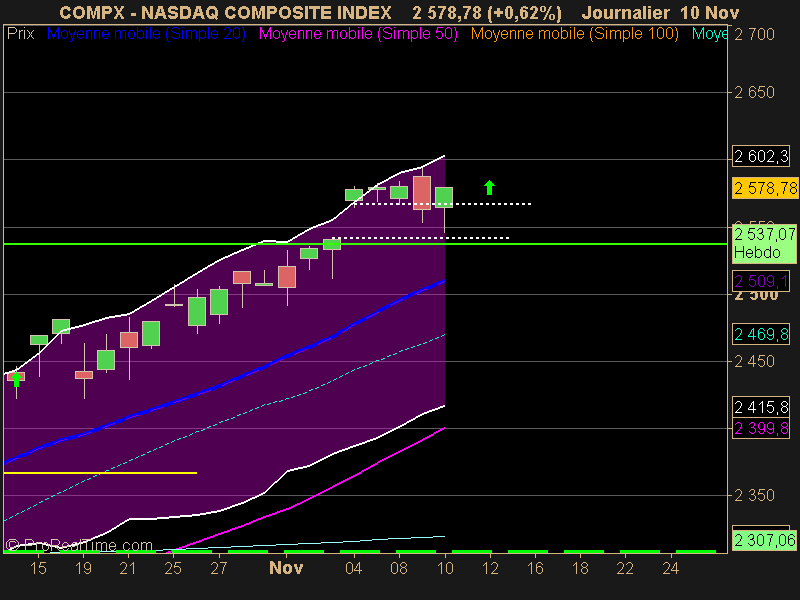This screenshot has width=800, height=600.
Task: Click the 'Nov' label on time axis
Action: (286, 568)
